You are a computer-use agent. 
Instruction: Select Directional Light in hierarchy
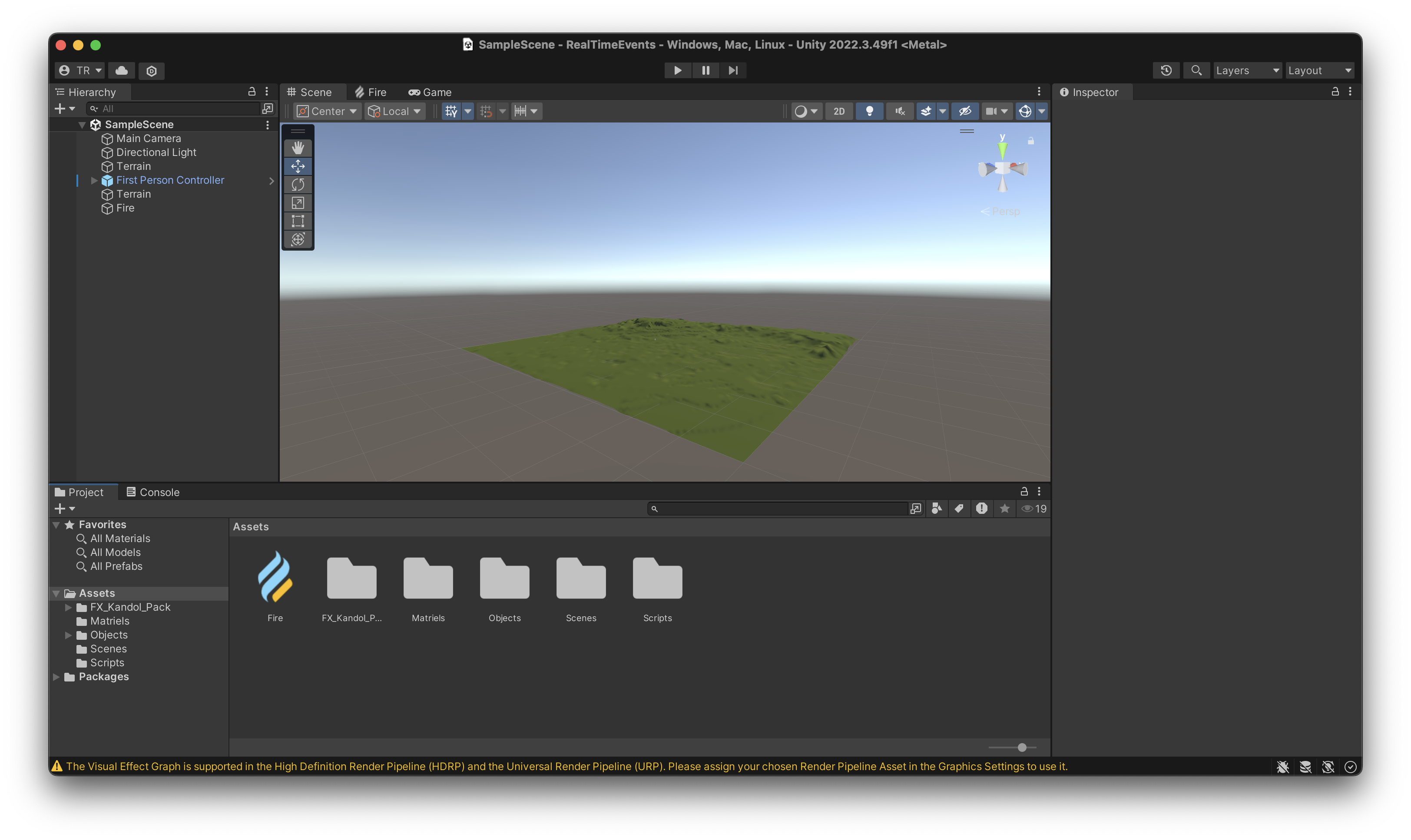point(156,152)
